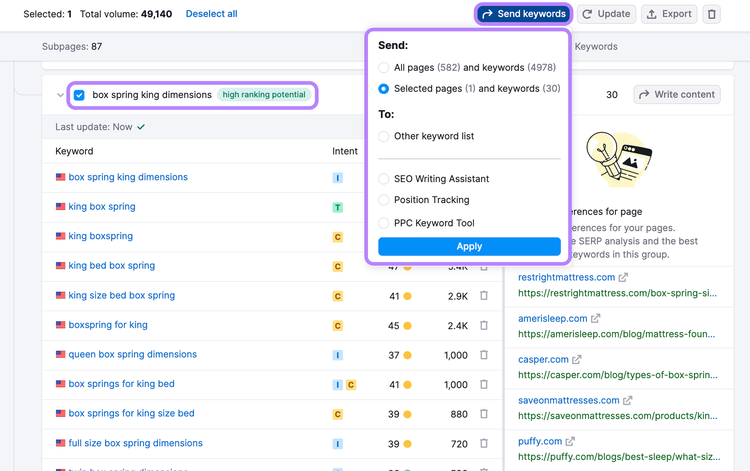
Task: Click the Write content button
Action: click(x=677, y=95)
